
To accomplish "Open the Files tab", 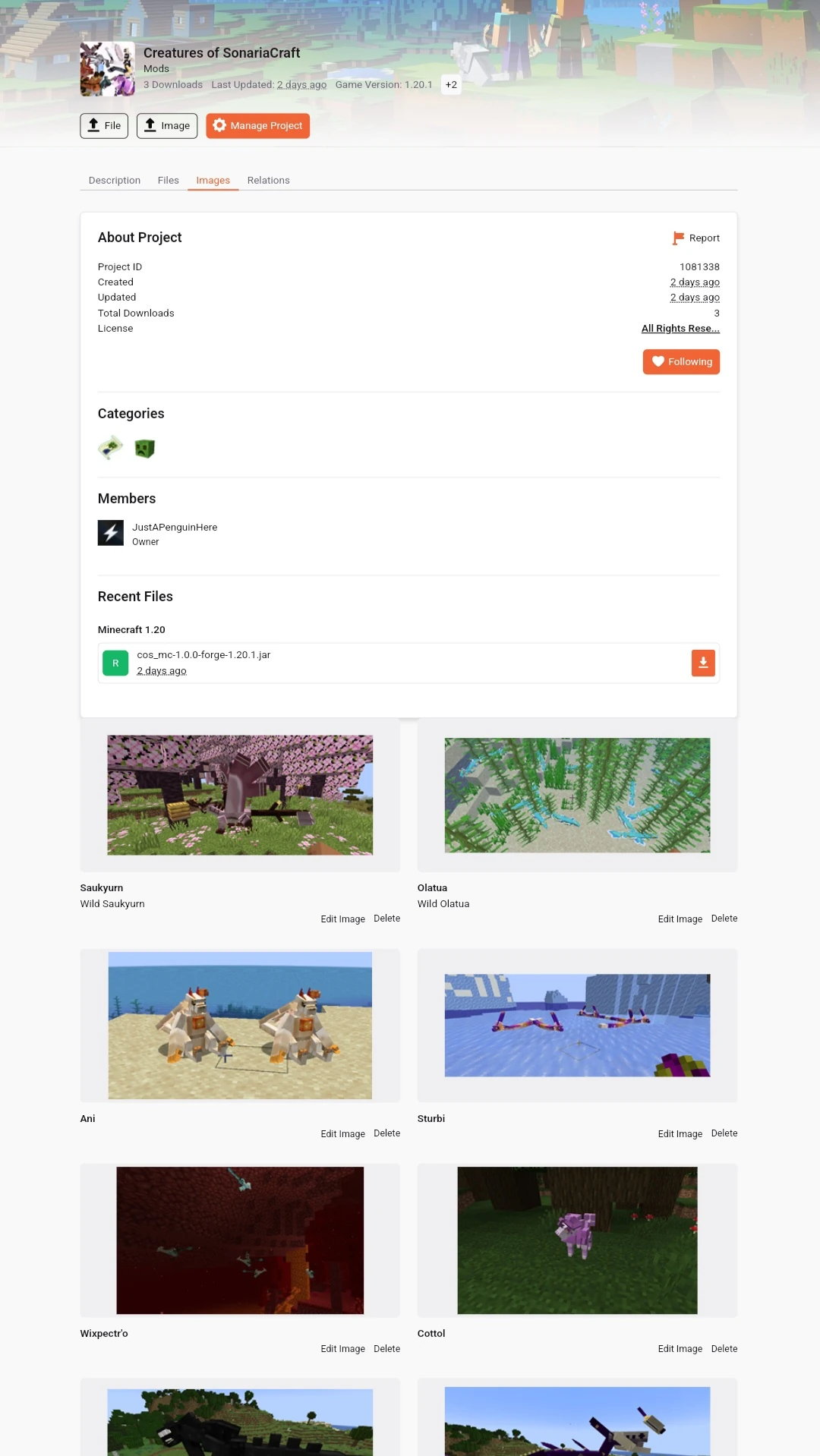I will click(x=169, y=180).
